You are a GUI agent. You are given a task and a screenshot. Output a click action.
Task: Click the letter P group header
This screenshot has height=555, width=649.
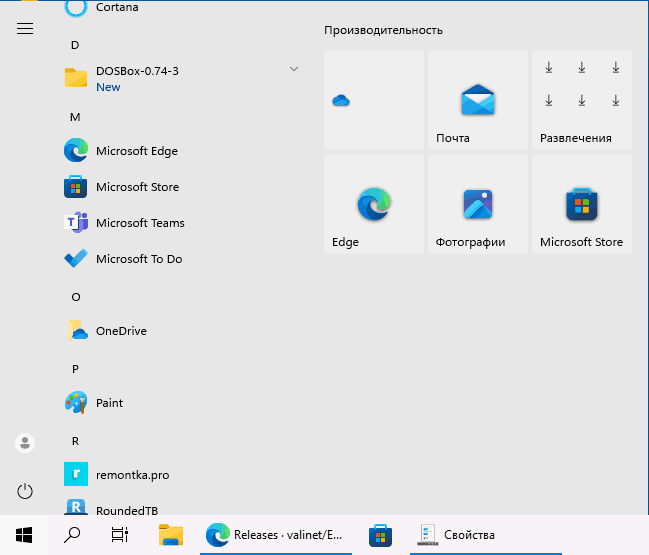(75, 369)
